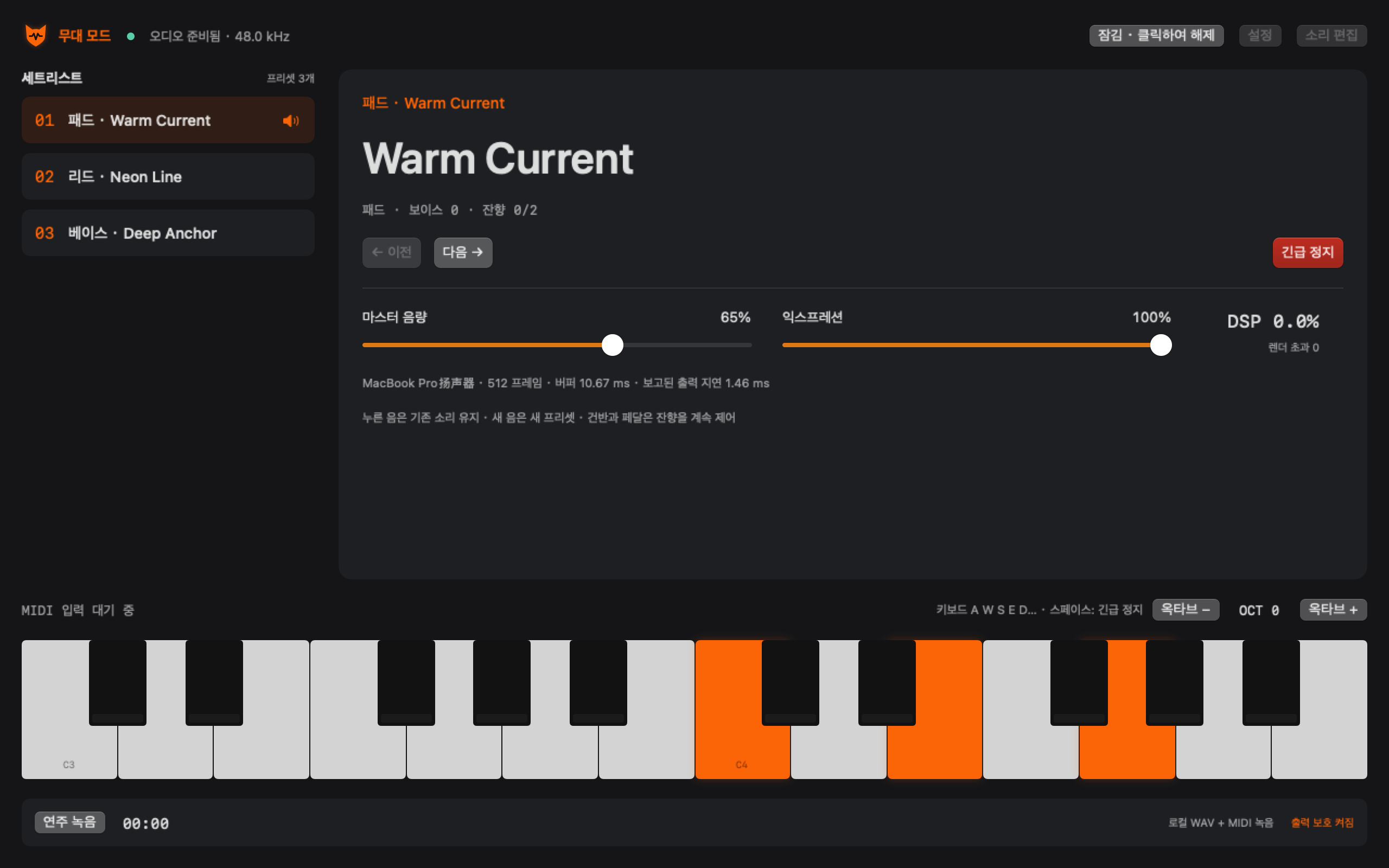Lower octave with 옥타브 − button
This screenshot has height=868, width=1389.
(1185, 609)
